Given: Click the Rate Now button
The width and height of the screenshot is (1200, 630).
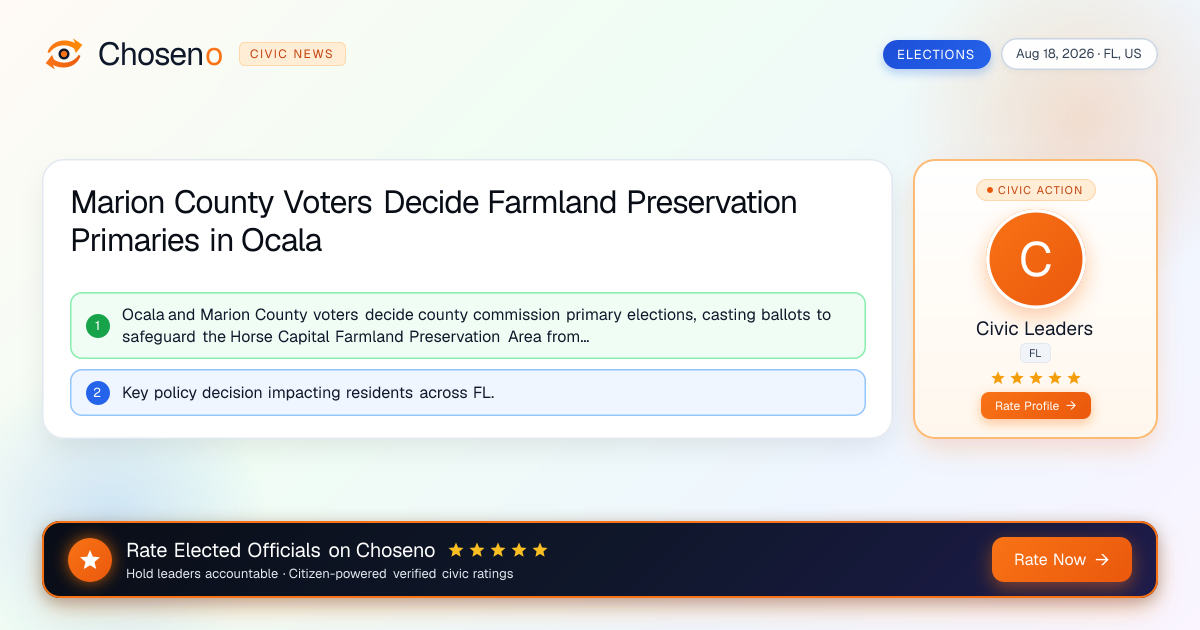Looking at the screenshot, I should 1062,560.
